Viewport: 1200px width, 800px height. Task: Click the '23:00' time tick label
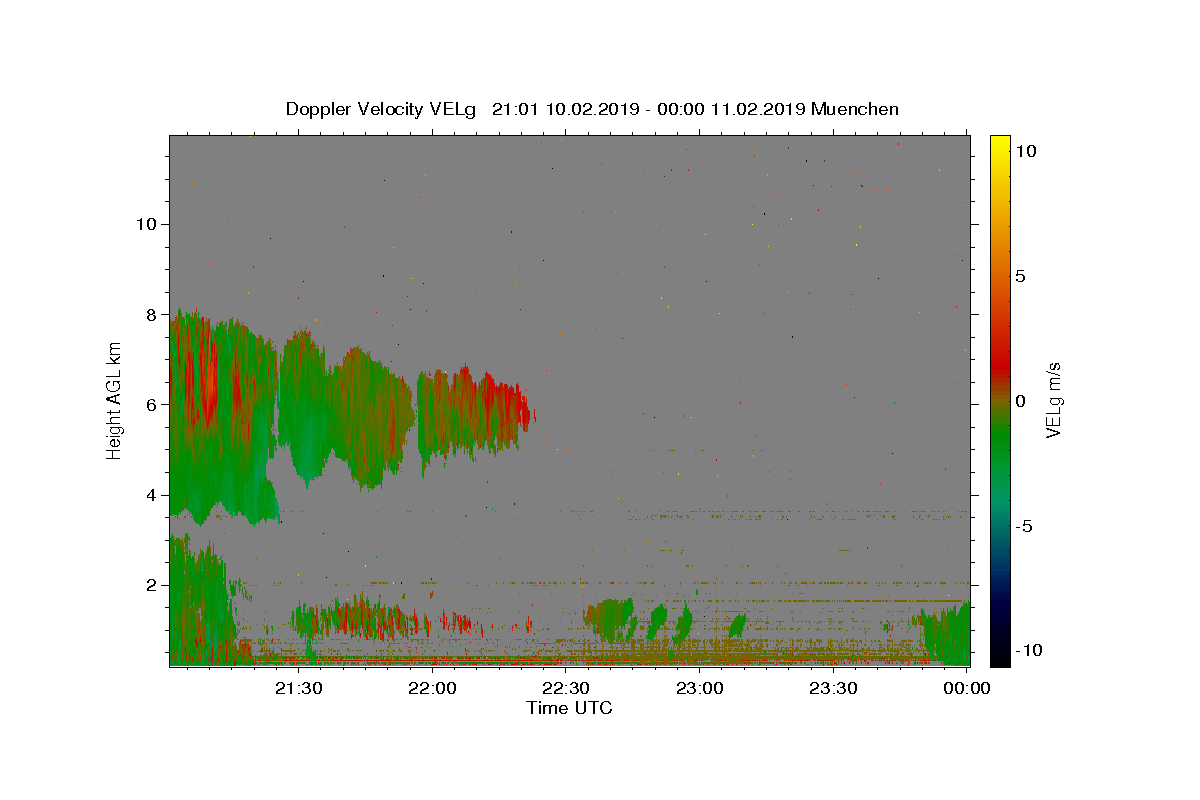click(700, 688)
